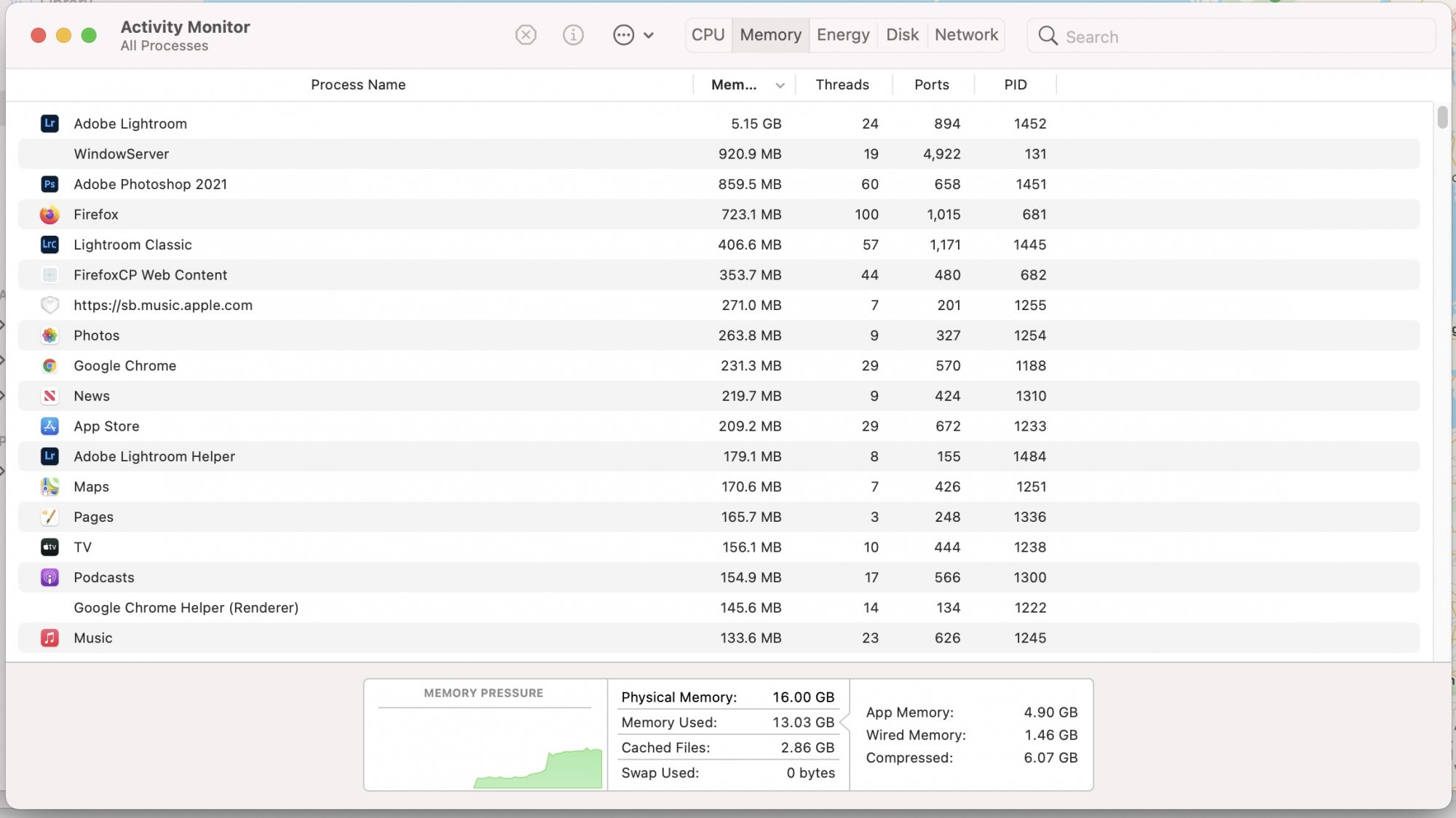Image resolution: width=1456 pixels, height=818 pixels.
Task: Click the Apple TV process icon
Action: point(50,547)
